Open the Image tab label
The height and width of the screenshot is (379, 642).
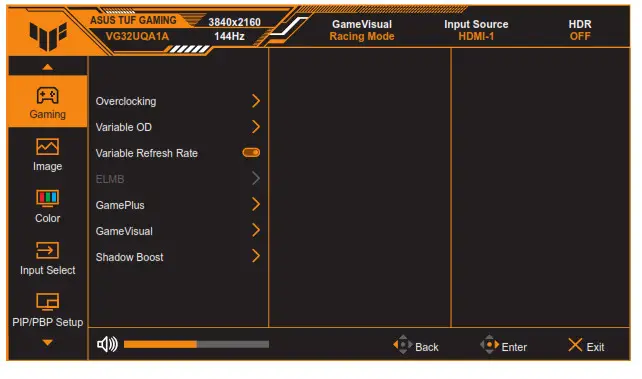[x=47, y=166]
